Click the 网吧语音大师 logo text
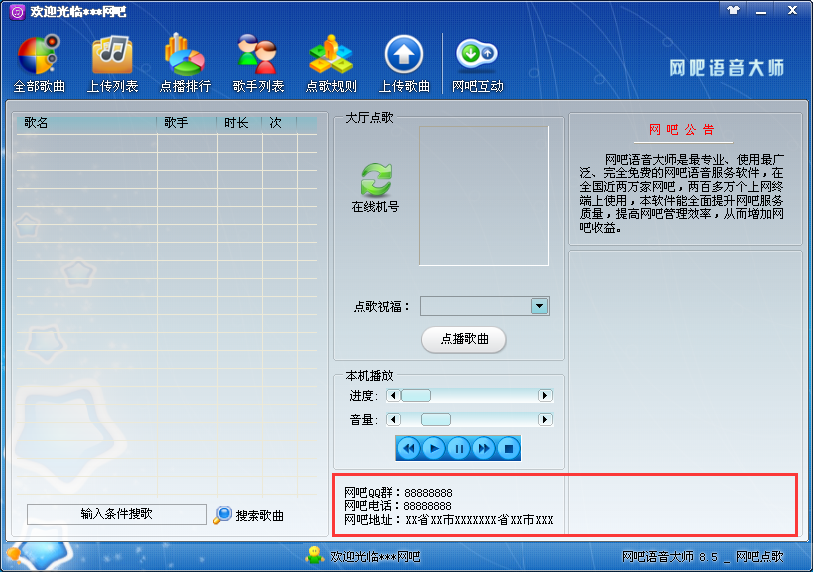Image resolution: width=813 pixels, height=572 pixels. coord(726,68)
